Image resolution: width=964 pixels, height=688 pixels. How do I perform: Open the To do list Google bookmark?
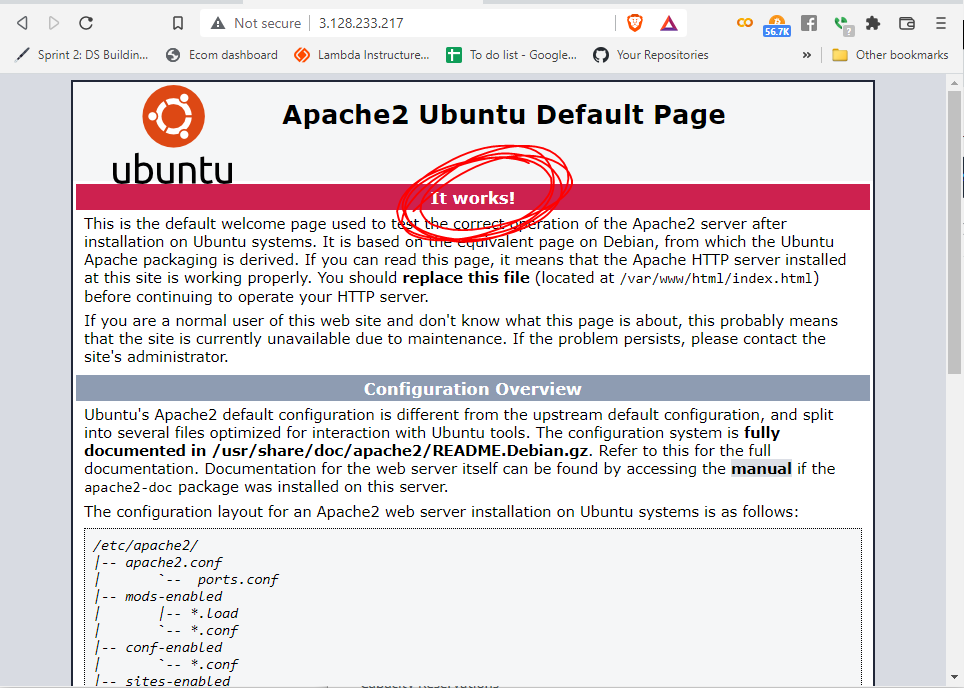[512, 55]
